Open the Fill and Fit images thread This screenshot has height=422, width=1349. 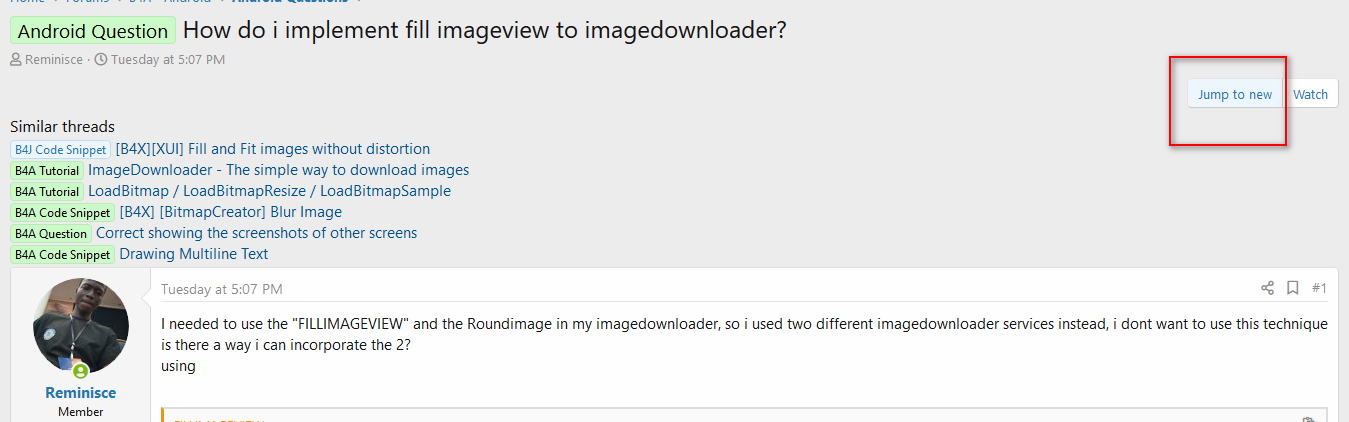tap(273, 149)
